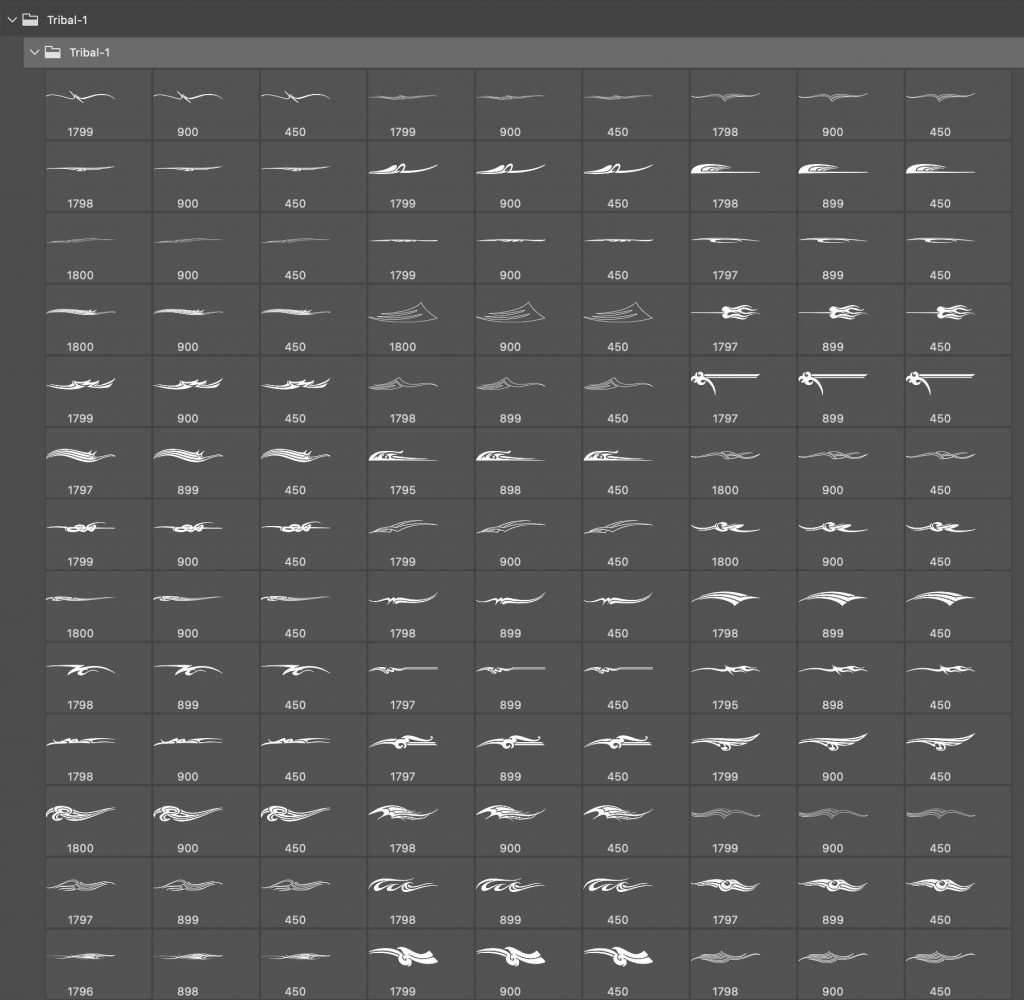
Task: Choose the wave-crest brush sized 1795
Action: 402,462
